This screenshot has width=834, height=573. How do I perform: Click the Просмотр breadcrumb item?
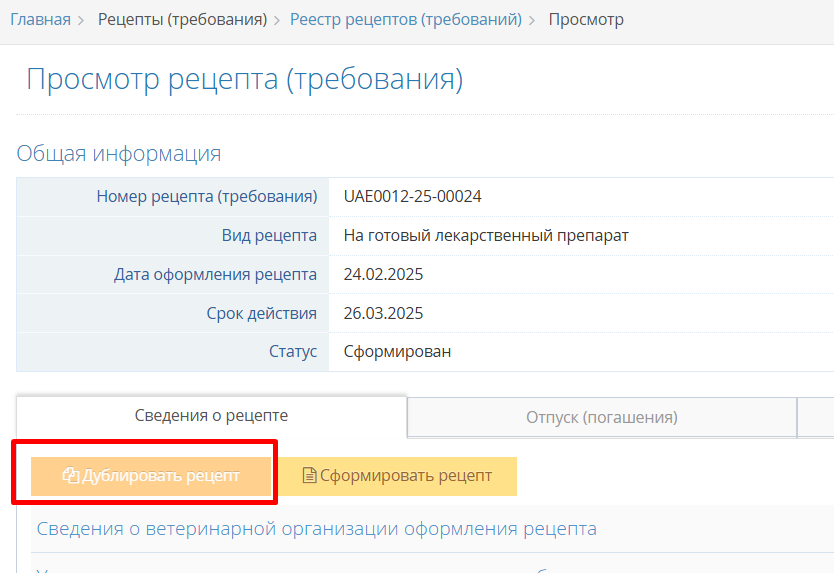586,20
